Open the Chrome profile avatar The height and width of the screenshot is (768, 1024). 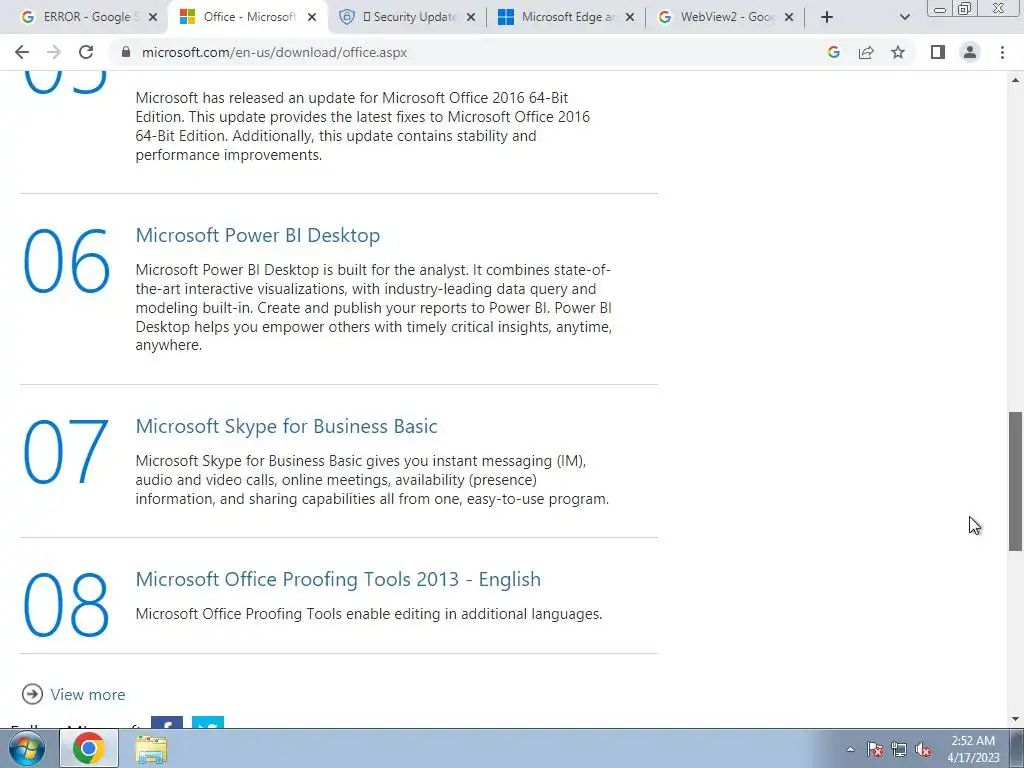pyautogui.click(x=970, y=52)
